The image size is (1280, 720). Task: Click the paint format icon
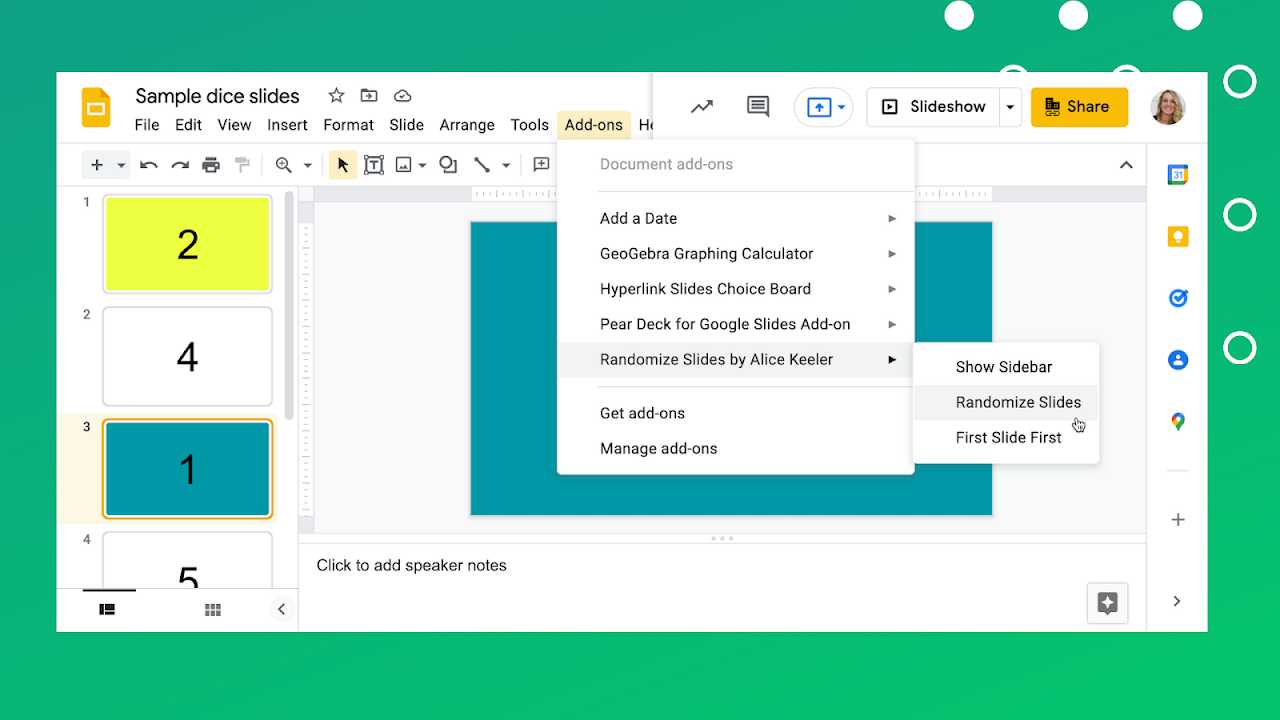coord(242,165)
